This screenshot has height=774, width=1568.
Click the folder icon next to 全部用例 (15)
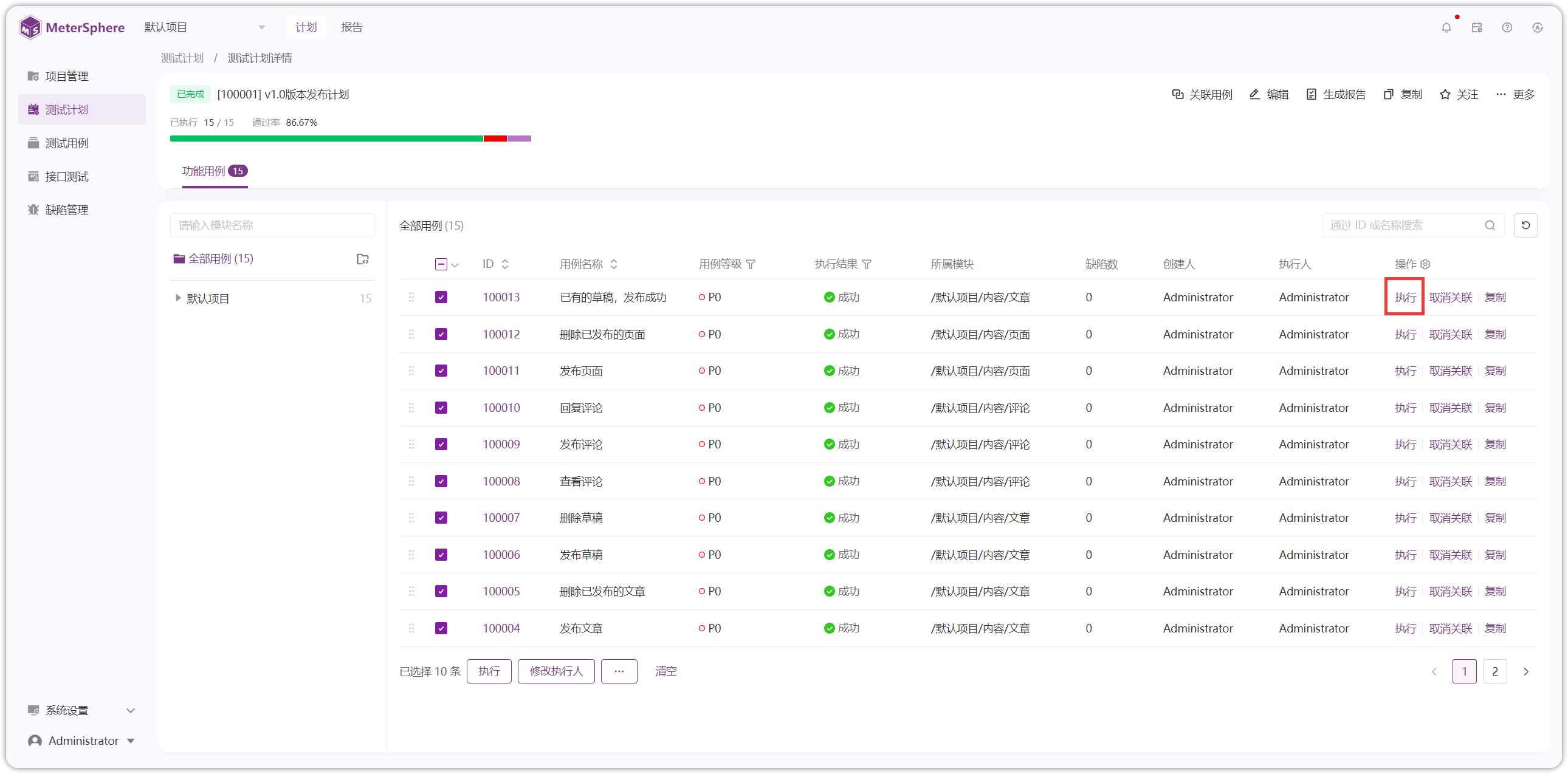pyautogui.click(x=363, y=259)
